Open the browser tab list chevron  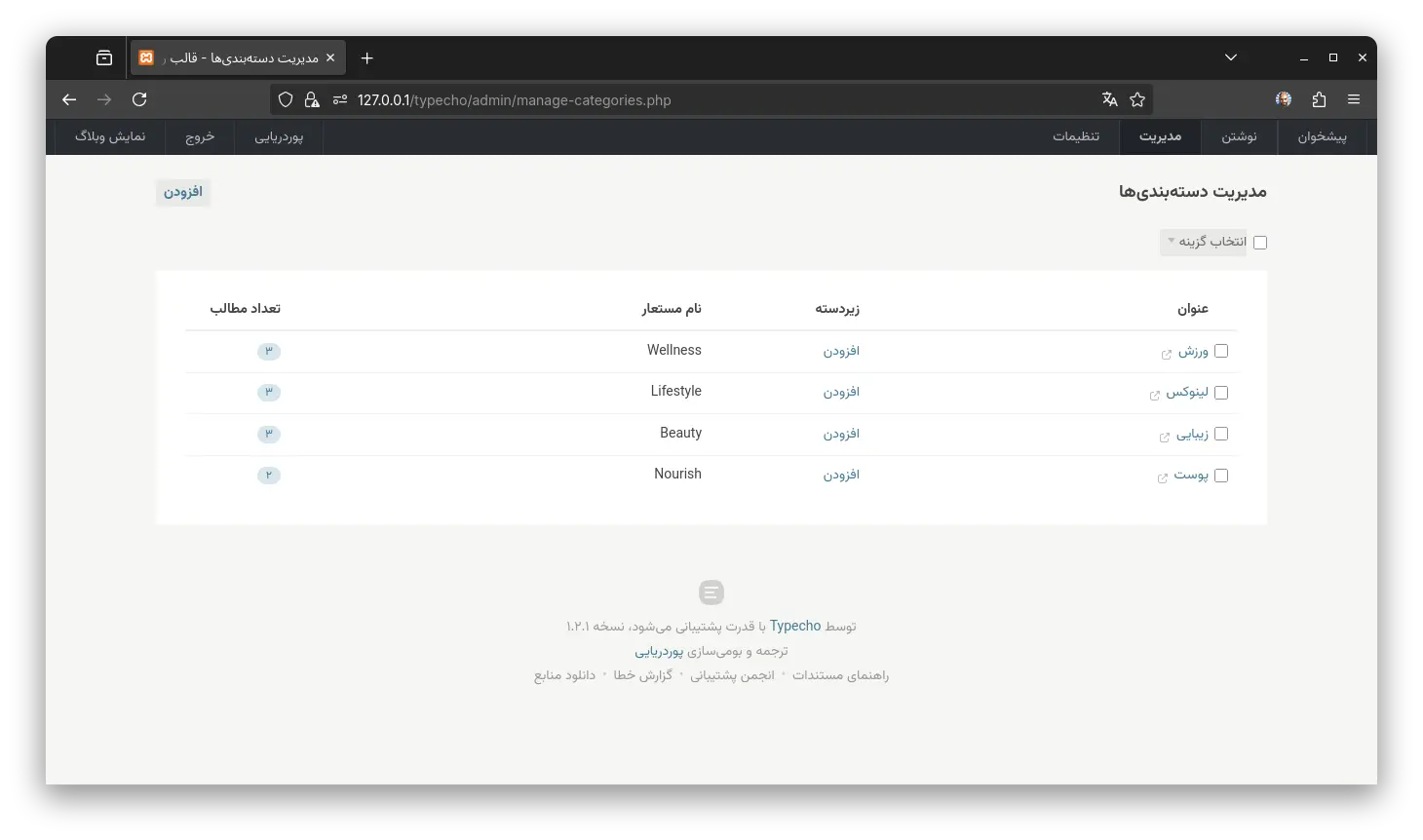click(1231, 58)
